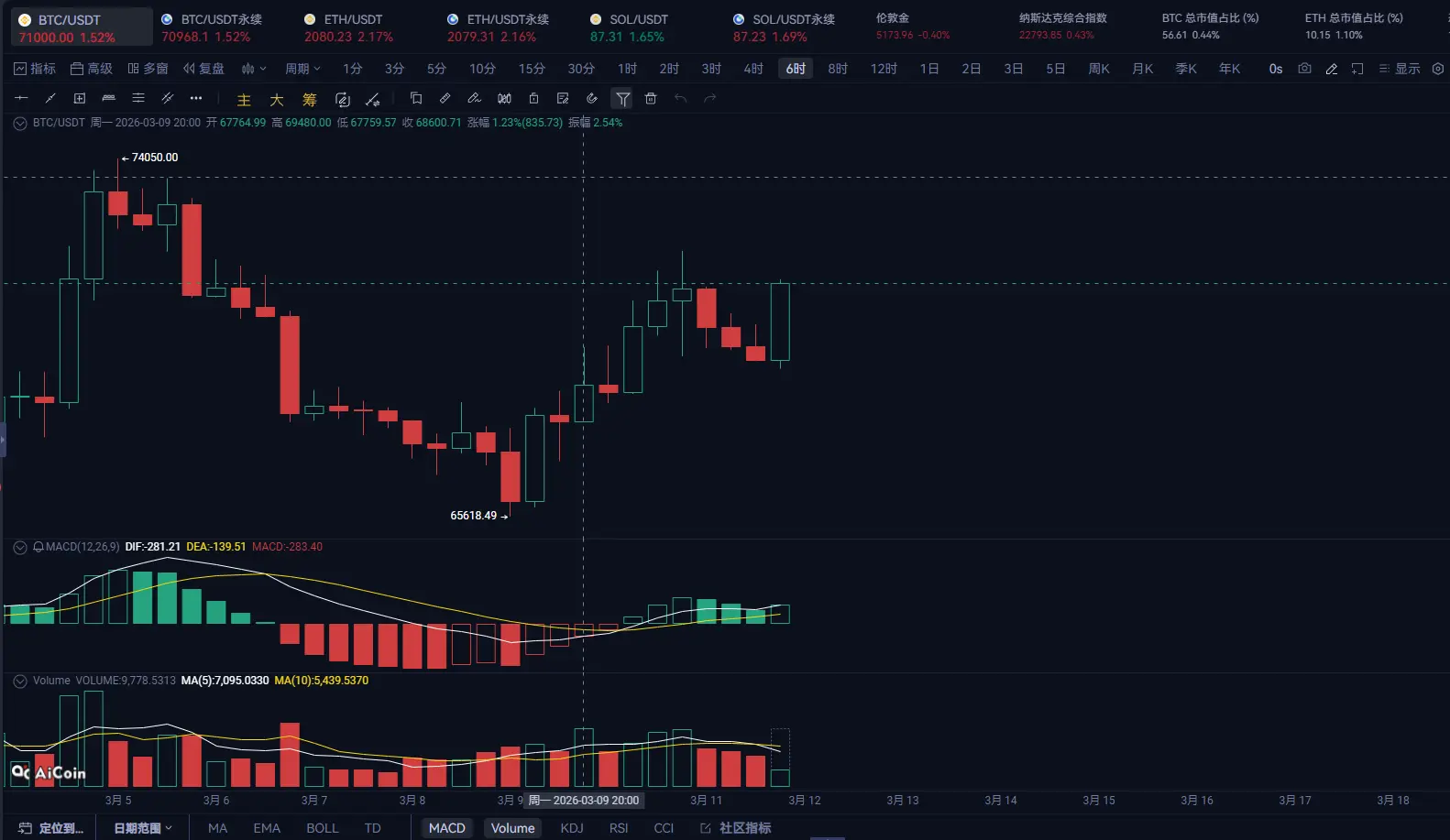Open chart settings hexagon icon

pos(1438,69)
